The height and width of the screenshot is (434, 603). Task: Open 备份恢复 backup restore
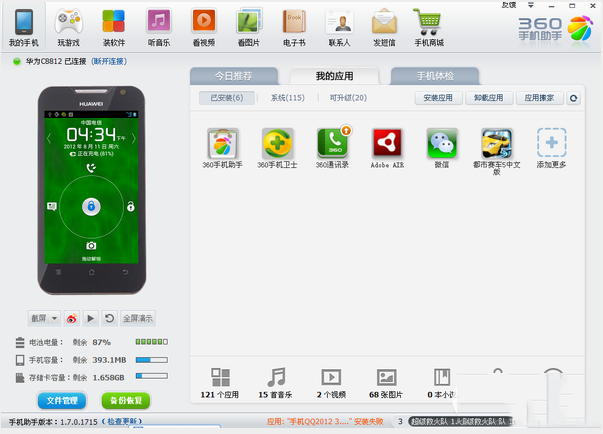click(x=126, y=401)
